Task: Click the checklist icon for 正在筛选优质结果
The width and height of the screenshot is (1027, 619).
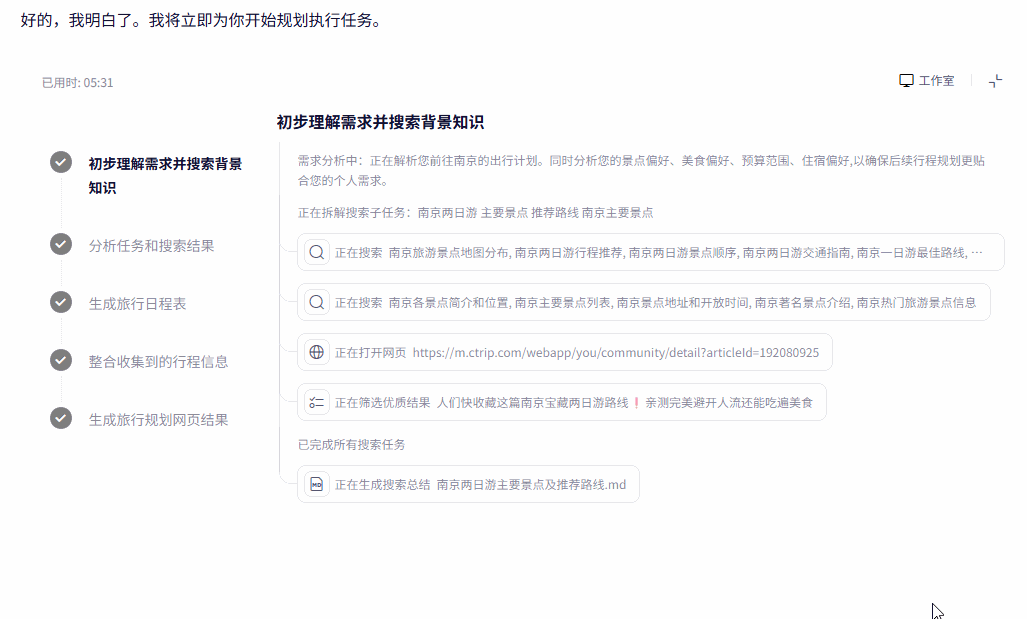Action: 317,402
